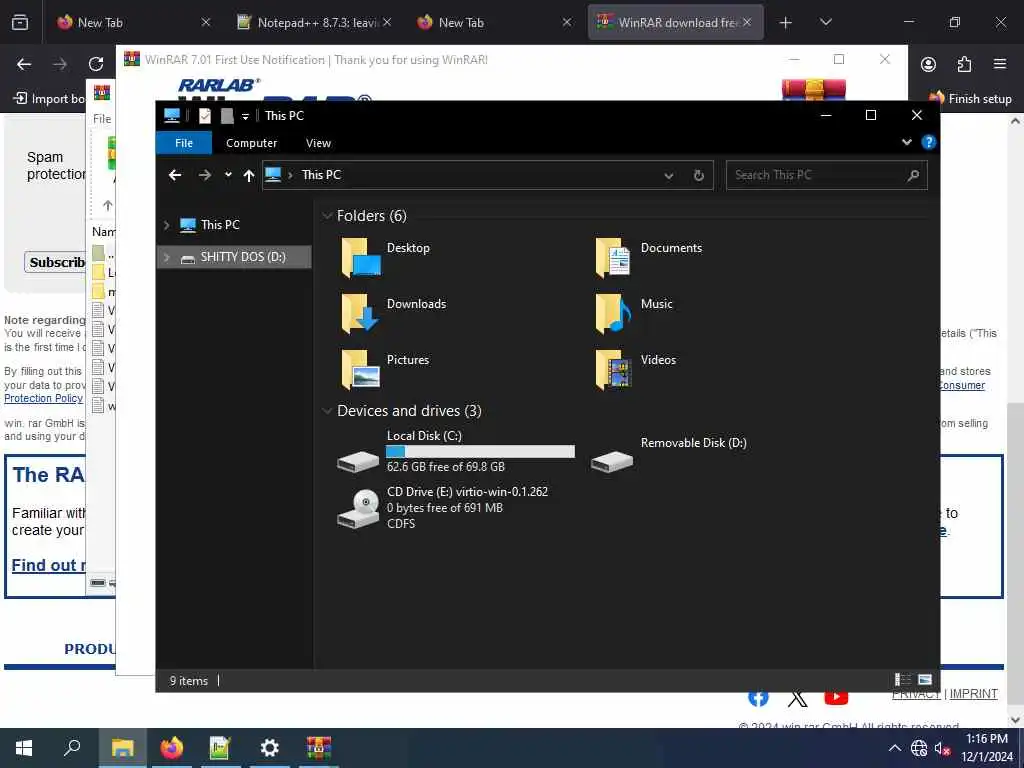Select the Local Disk (C:) drive icon
This screenshot has height=768, width=1024.
click(x=358, y=460)
